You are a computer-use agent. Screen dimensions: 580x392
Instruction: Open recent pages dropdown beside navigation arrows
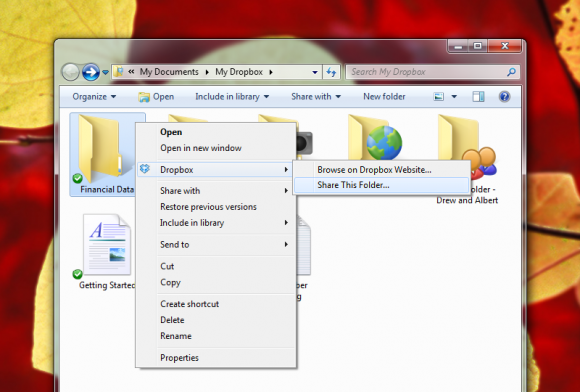tap(105, 72)
